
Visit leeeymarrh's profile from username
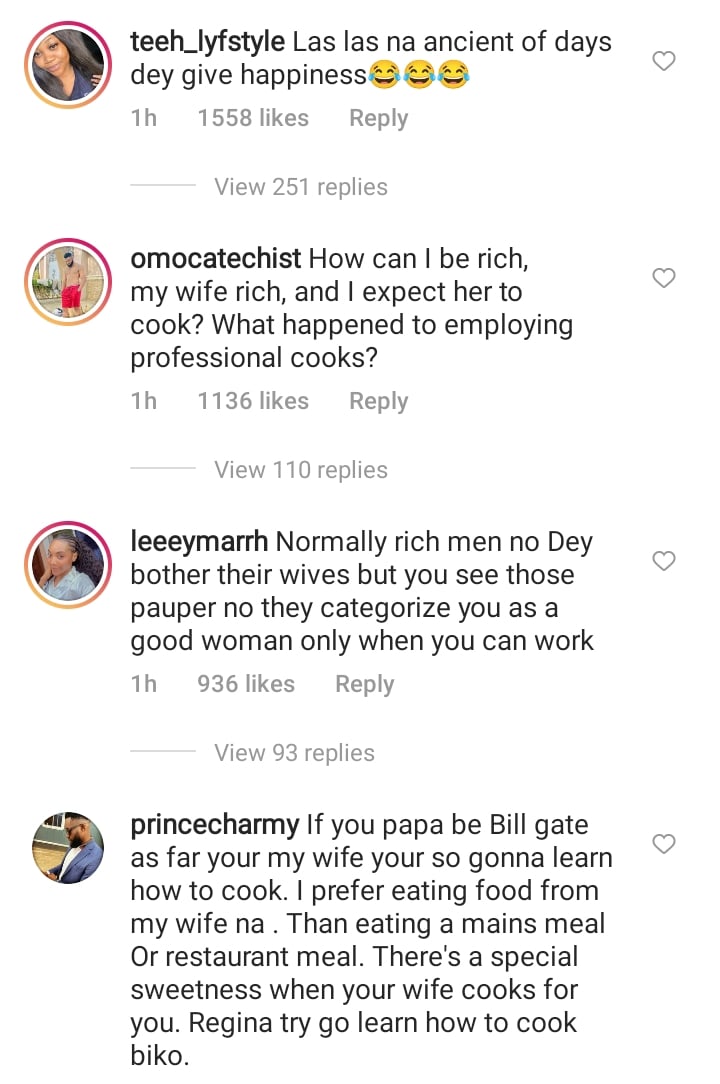[199, 542]
